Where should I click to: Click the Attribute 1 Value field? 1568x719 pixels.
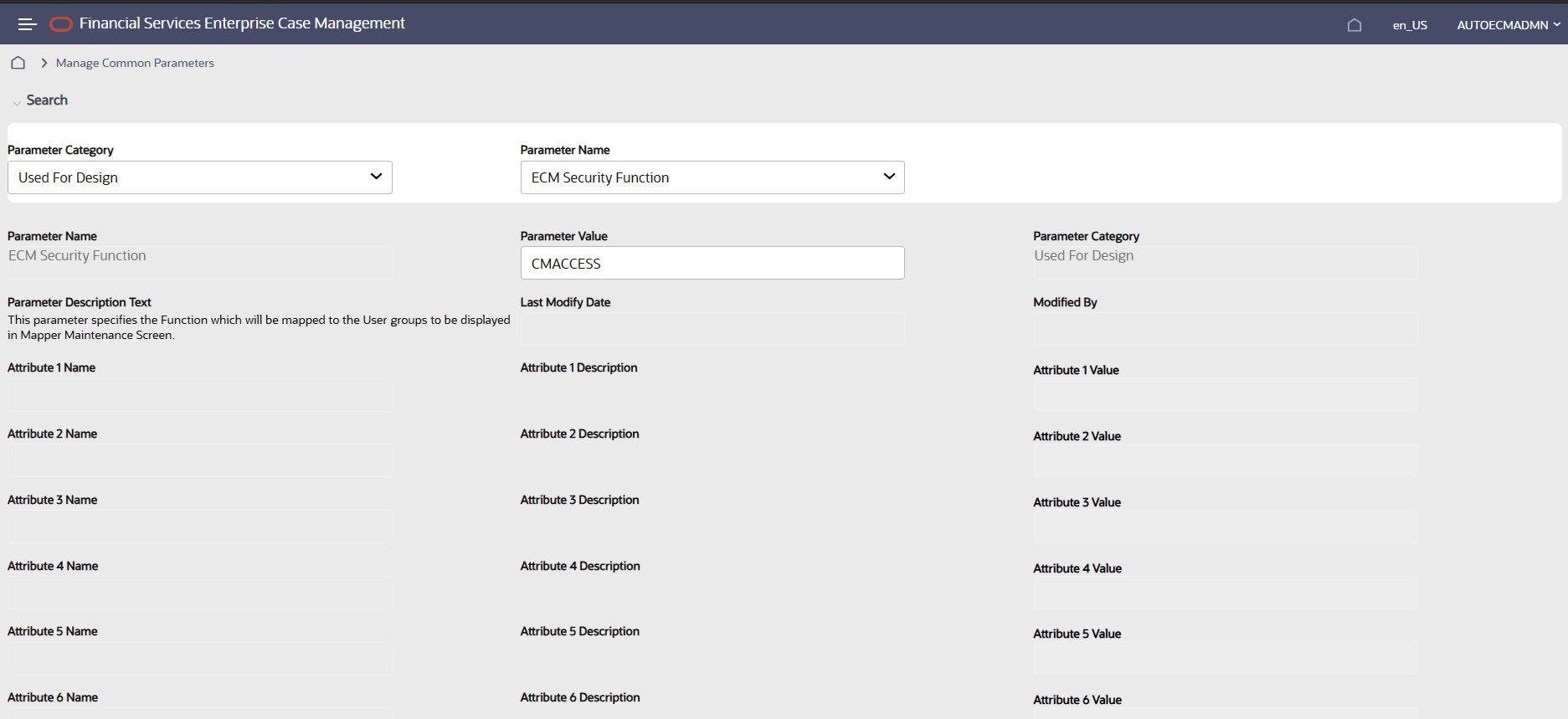coord(1226,394)
